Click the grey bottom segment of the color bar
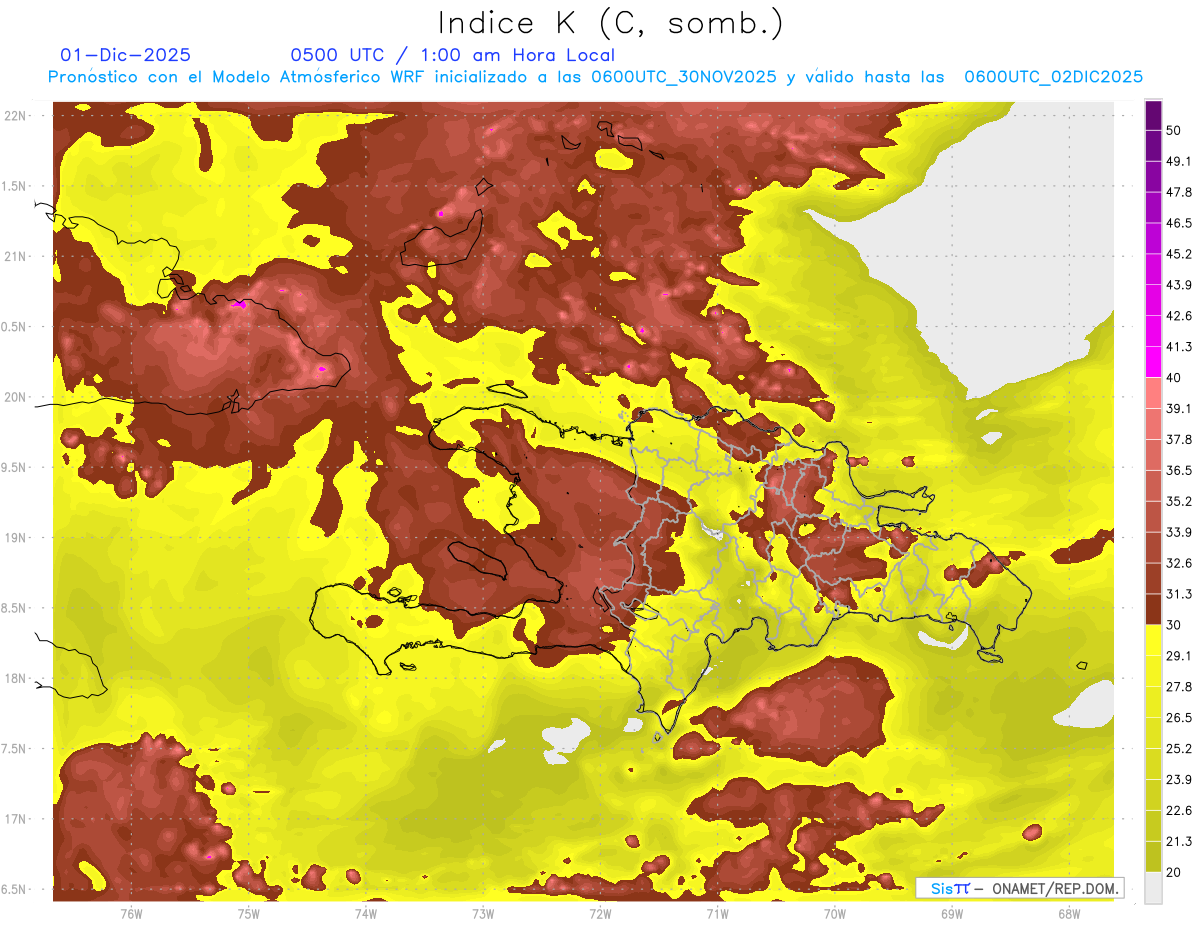 coord(1153,887)
